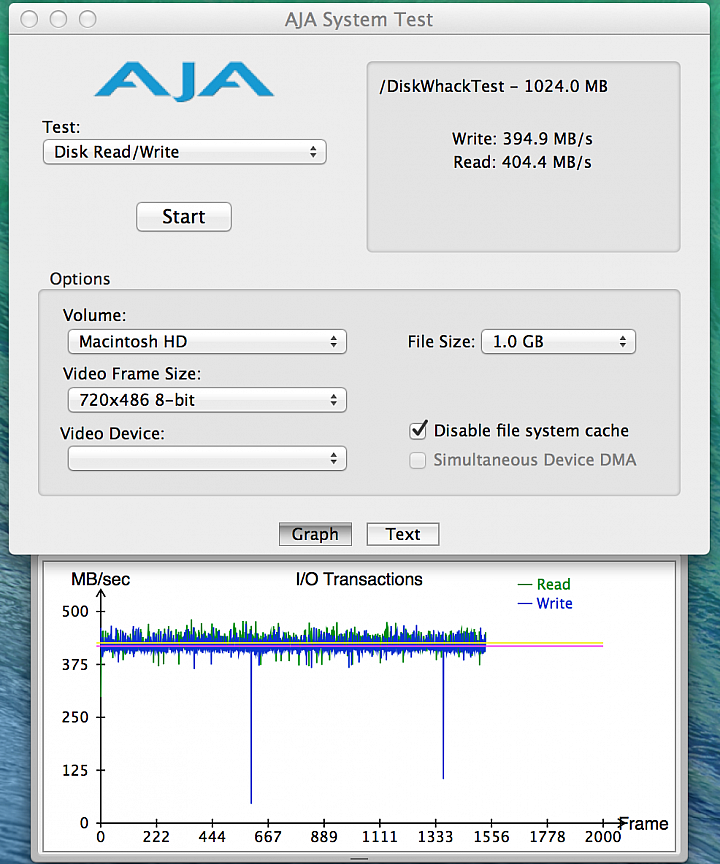
Task: Toggle Simultaneous Device DMA checkbox
Action: [x=418, y=460]
